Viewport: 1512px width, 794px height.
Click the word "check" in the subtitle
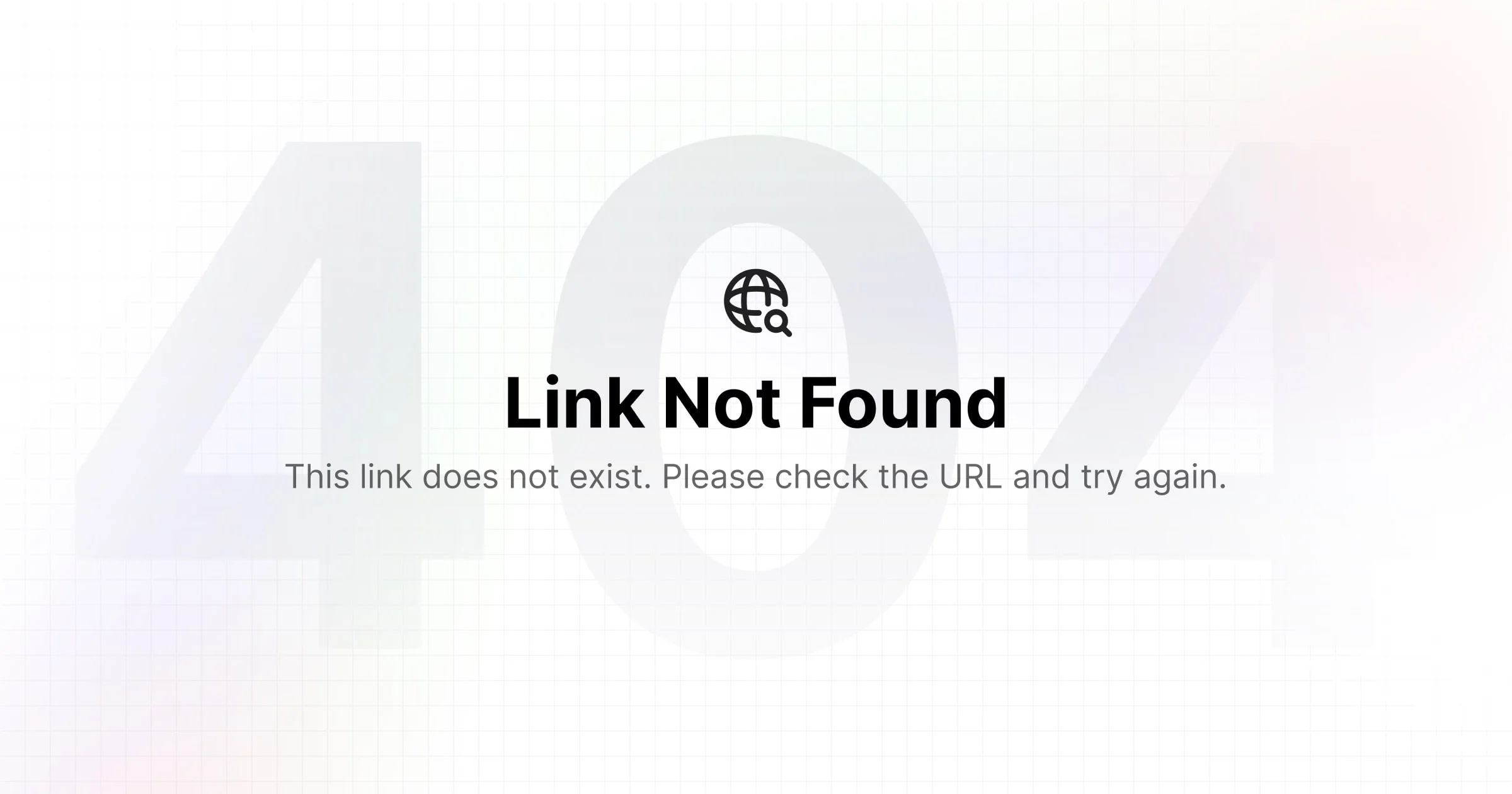pos(821,477)
